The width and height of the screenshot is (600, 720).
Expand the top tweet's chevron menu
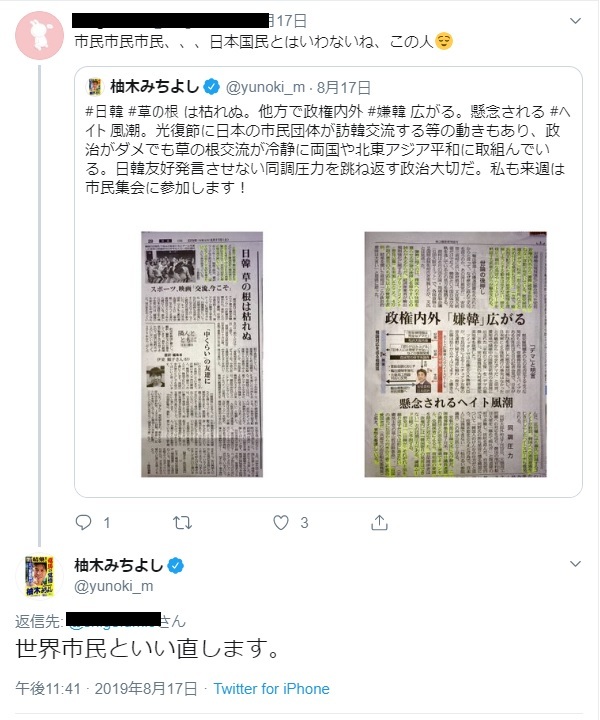pyautogui.click(x=575, y=21)
